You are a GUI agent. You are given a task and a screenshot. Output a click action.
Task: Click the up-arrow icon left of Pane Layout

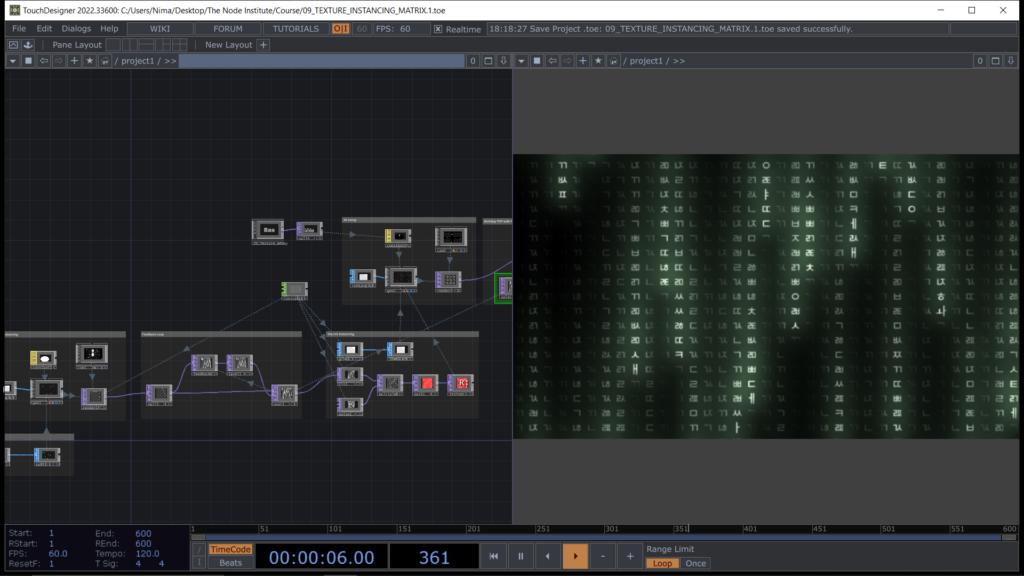click(13, 44)
